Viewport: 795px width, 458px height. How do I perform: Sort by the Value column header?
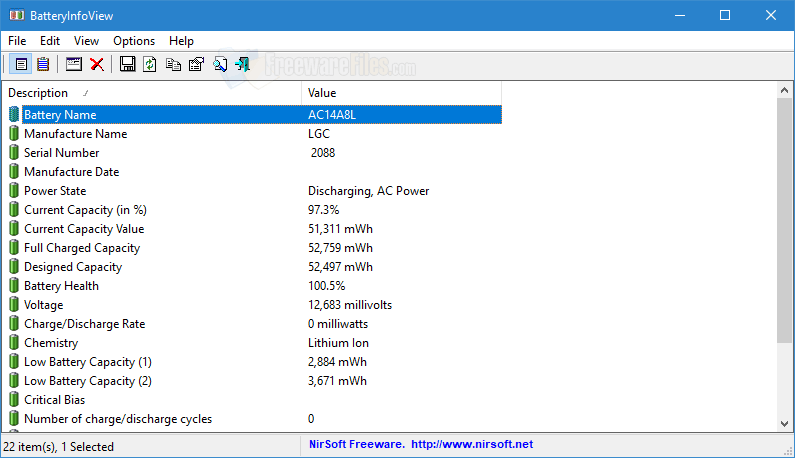coord(402,93)
